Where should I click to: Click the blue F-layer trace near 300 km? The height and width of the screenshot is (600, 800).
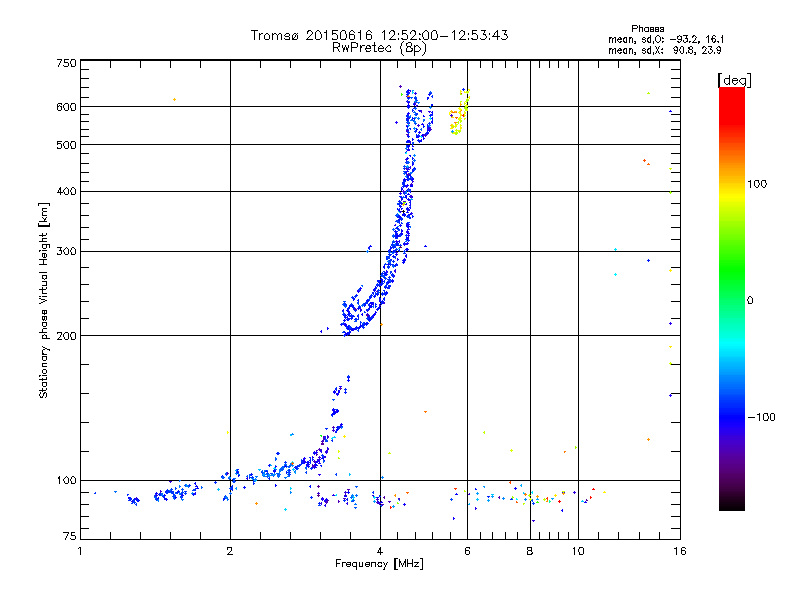[395, 250]
